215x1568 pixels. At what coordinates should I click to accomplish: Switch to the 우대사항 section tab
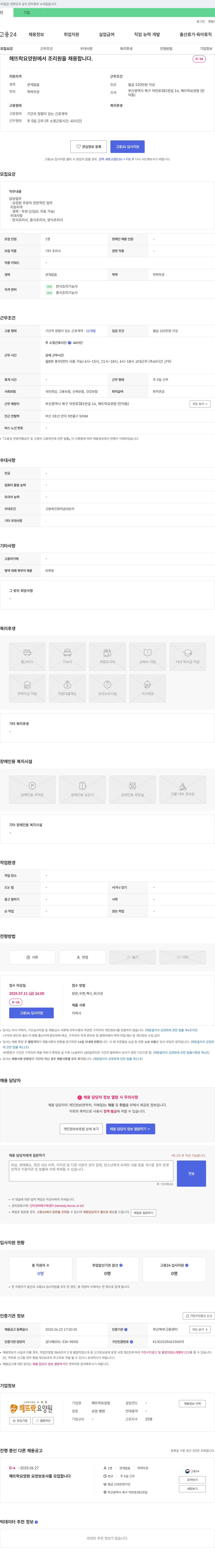(x=86, y=49)
